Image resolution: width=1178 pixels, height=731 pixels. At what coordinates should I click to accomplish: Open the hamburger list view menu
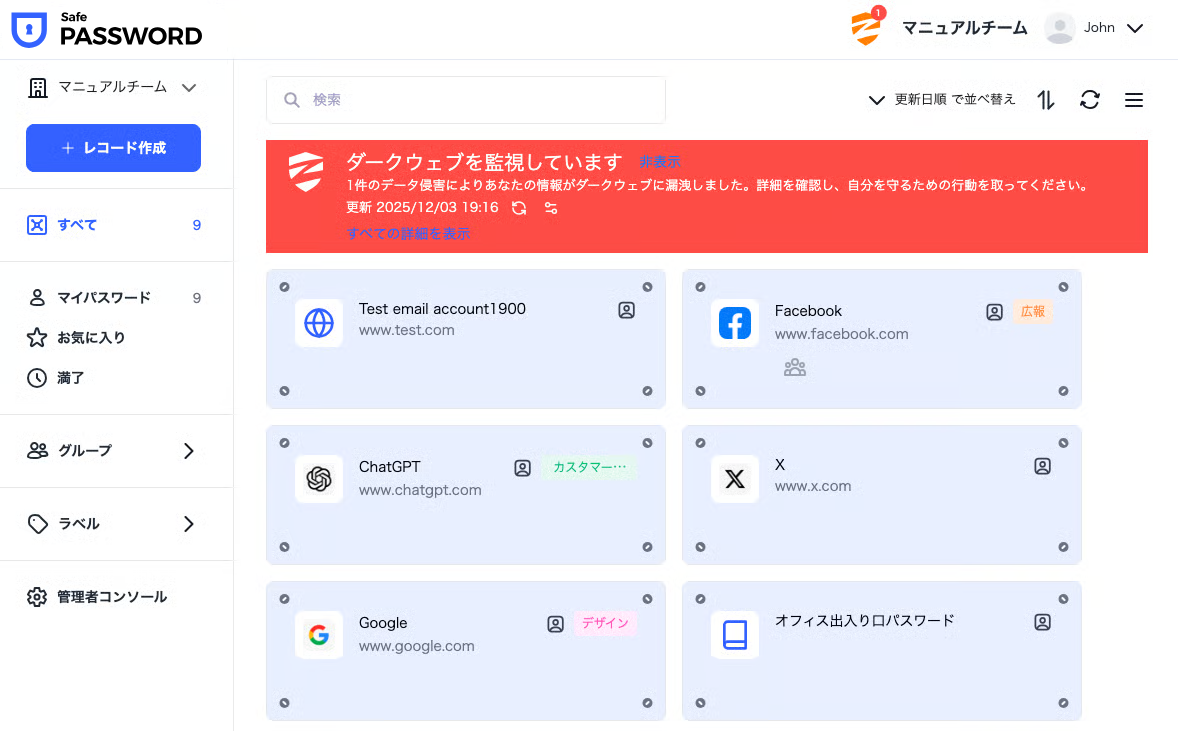click(x=1134, y=100)
